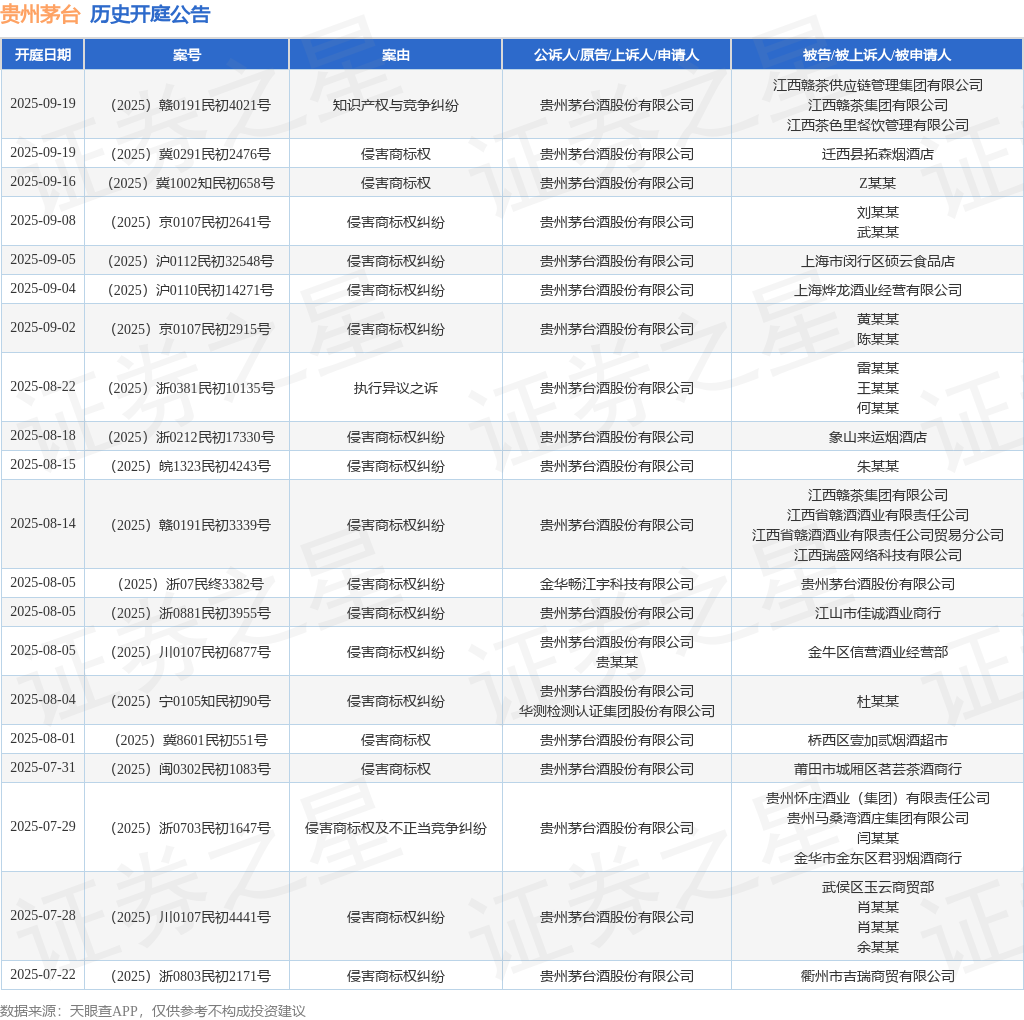Select case number (2025)冀1002知民初658号
Screen dimensions: 1024x1020
pyautogui.click(x=191, y=183)
